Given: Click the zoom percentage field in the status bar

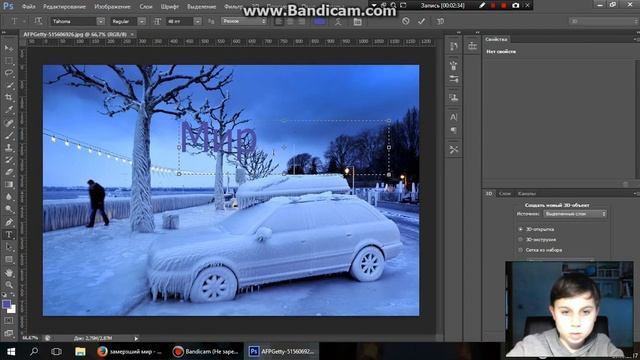Looking at the screenshot, I should click(x=30, y=338).
